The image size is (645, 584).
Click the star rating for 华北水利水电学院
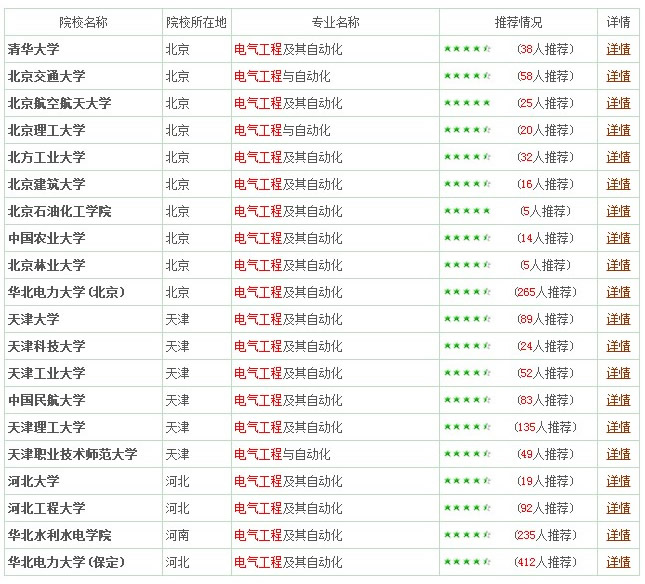click(x=467, y=535)
